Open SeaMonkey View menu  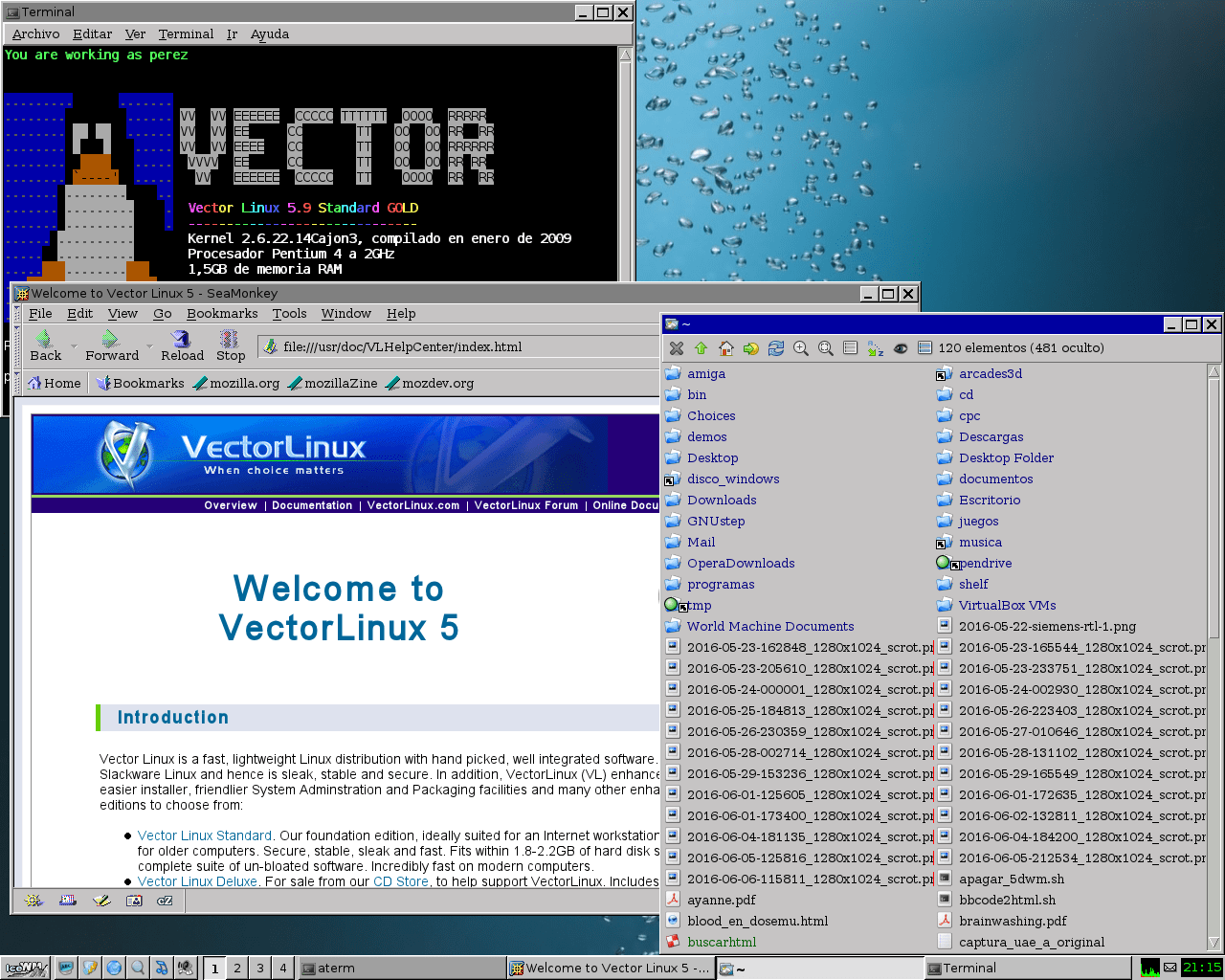coord(122,314)
